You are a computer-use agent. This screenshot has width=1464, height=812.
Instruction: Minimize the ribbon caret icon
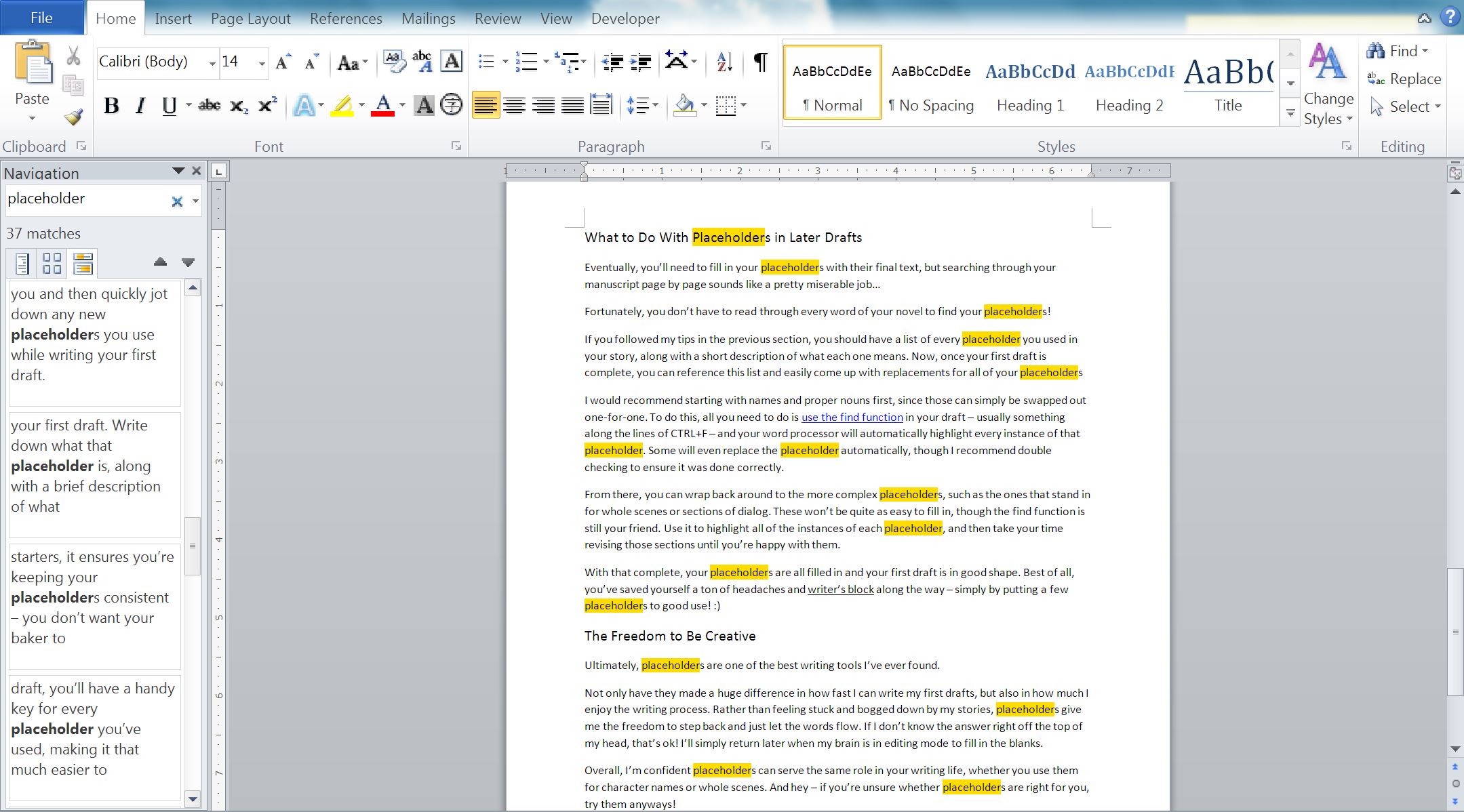(1424, 18)
